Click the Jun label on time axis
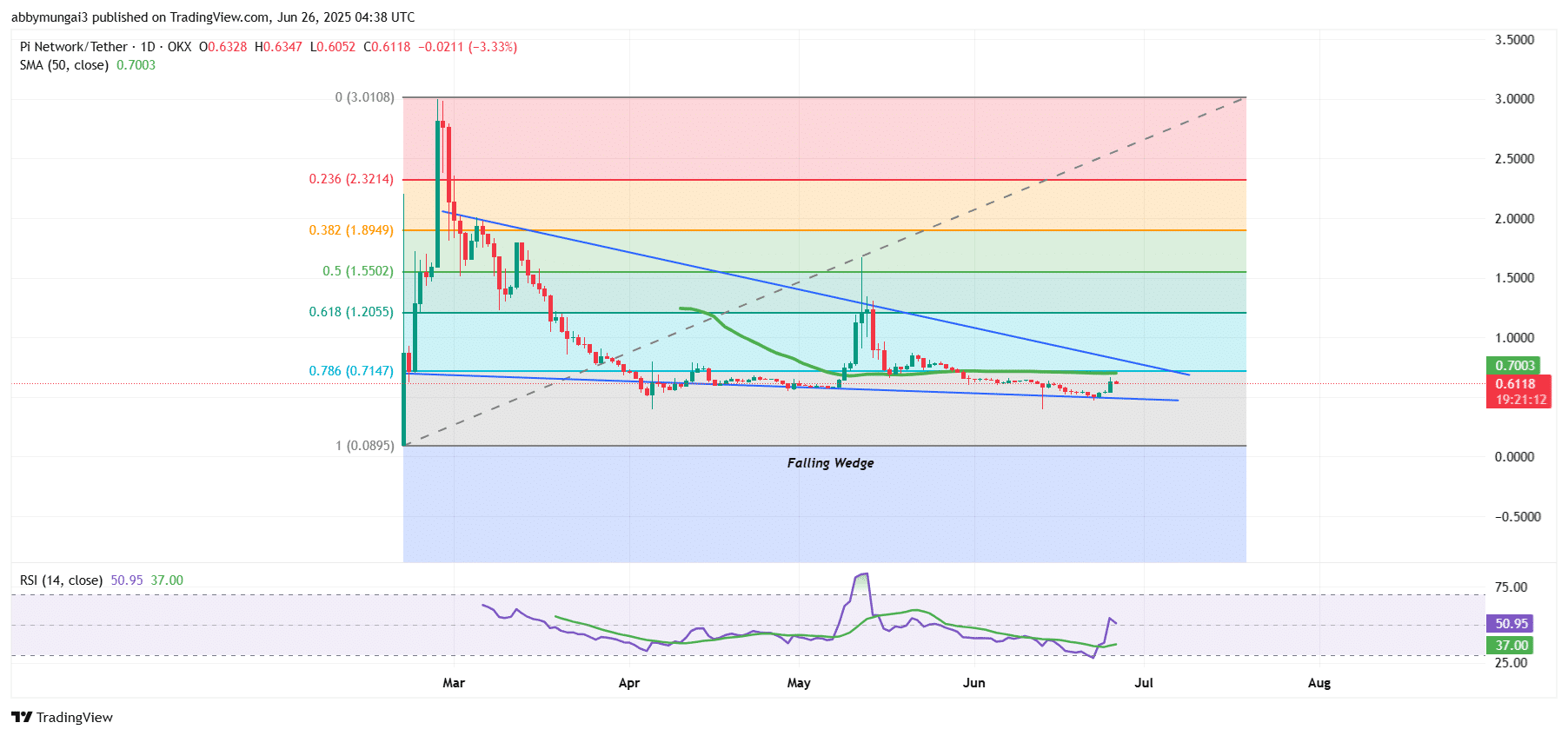 974,683
